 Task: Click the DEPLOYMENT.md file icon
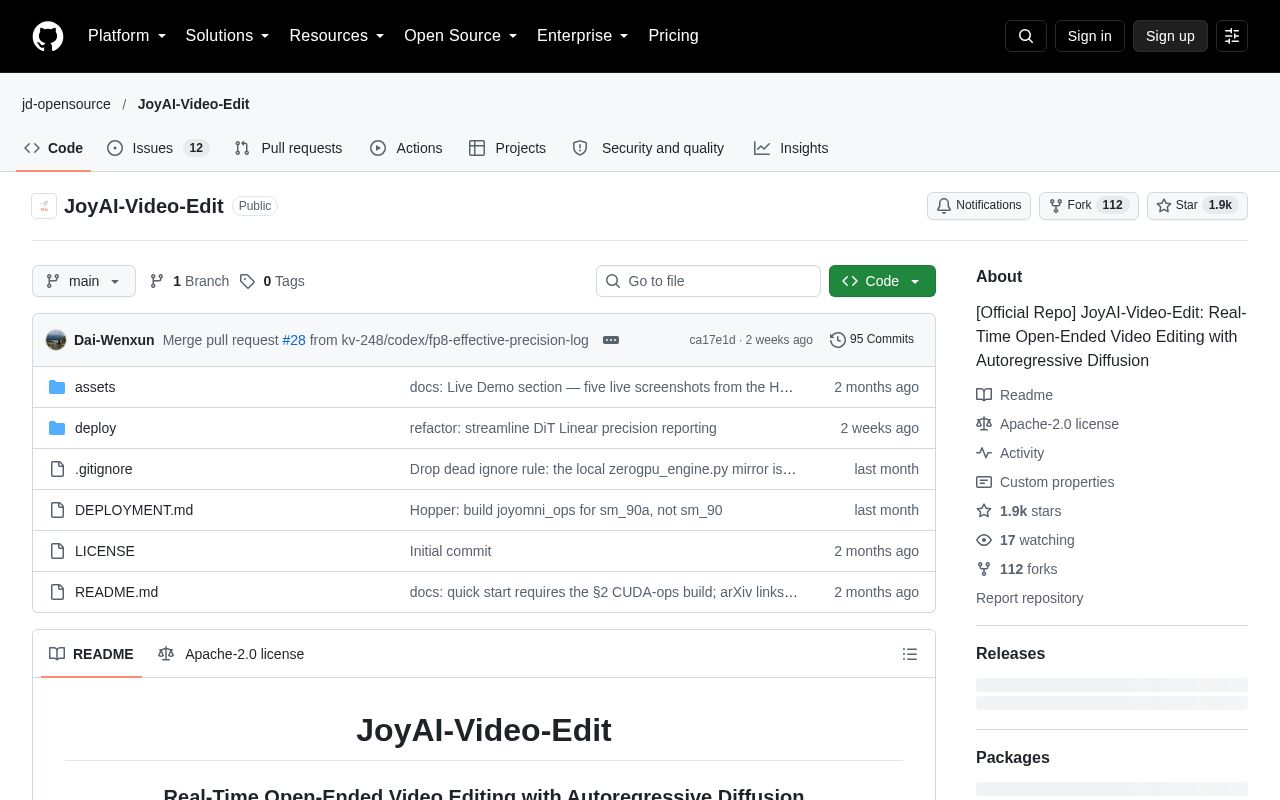[57, 510]
